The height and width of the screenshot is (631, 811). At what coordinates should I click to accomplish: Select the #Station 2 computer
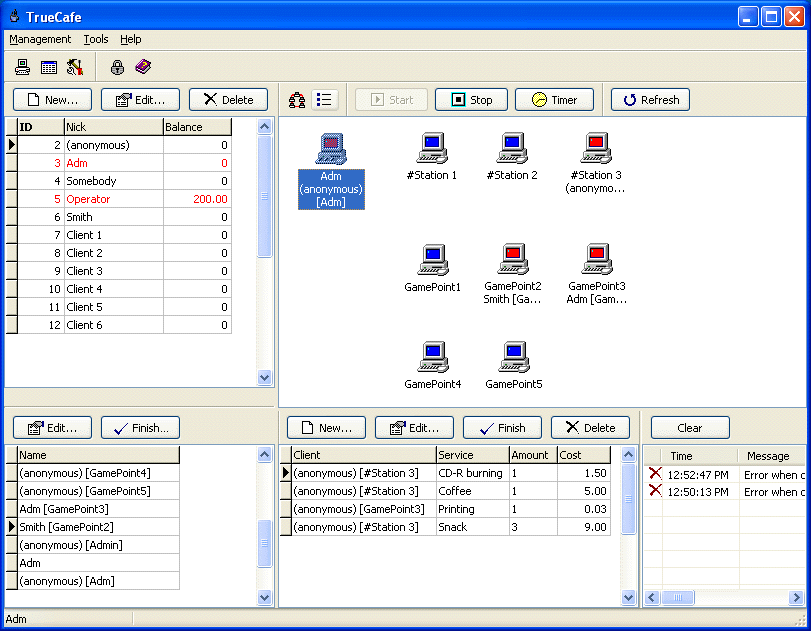[x=512, y=156]
